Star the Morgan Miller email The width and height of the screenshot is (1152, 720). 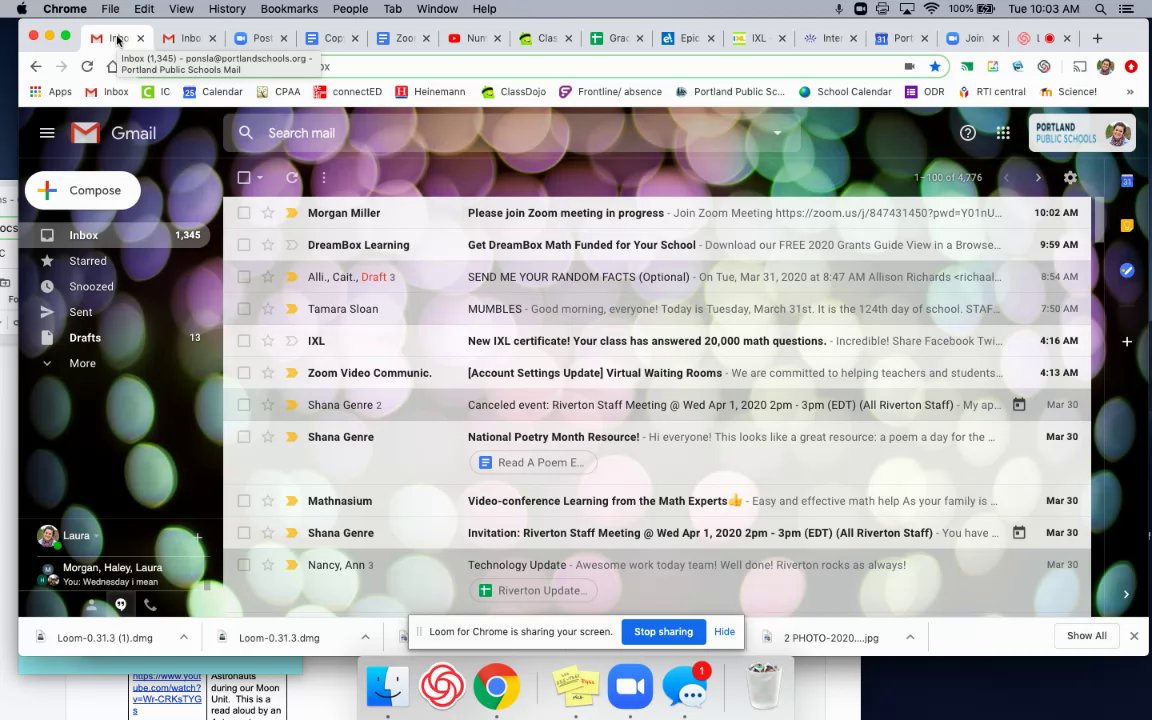(x=268, y=213)
